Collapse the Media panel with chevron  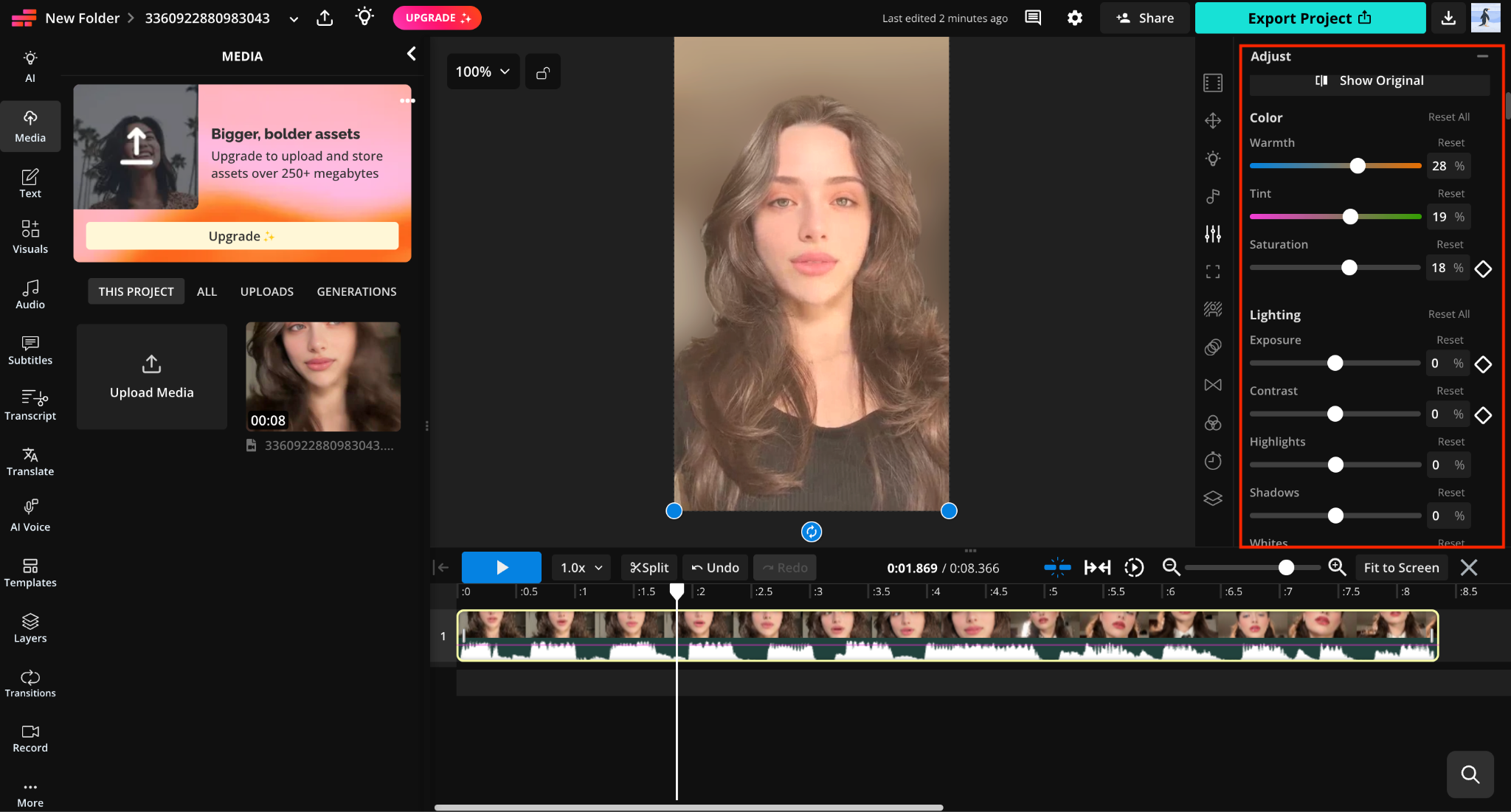(x=411, y=54)
